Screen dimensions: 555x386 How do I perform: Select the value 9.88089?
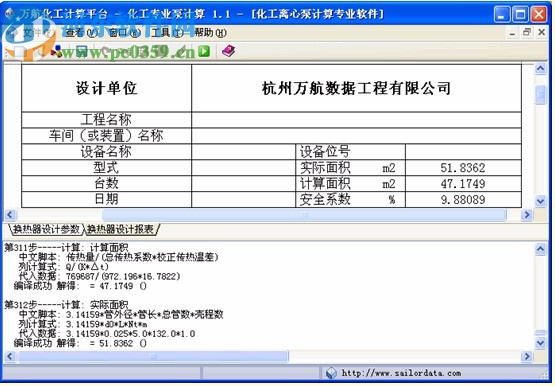pos(463,200)
